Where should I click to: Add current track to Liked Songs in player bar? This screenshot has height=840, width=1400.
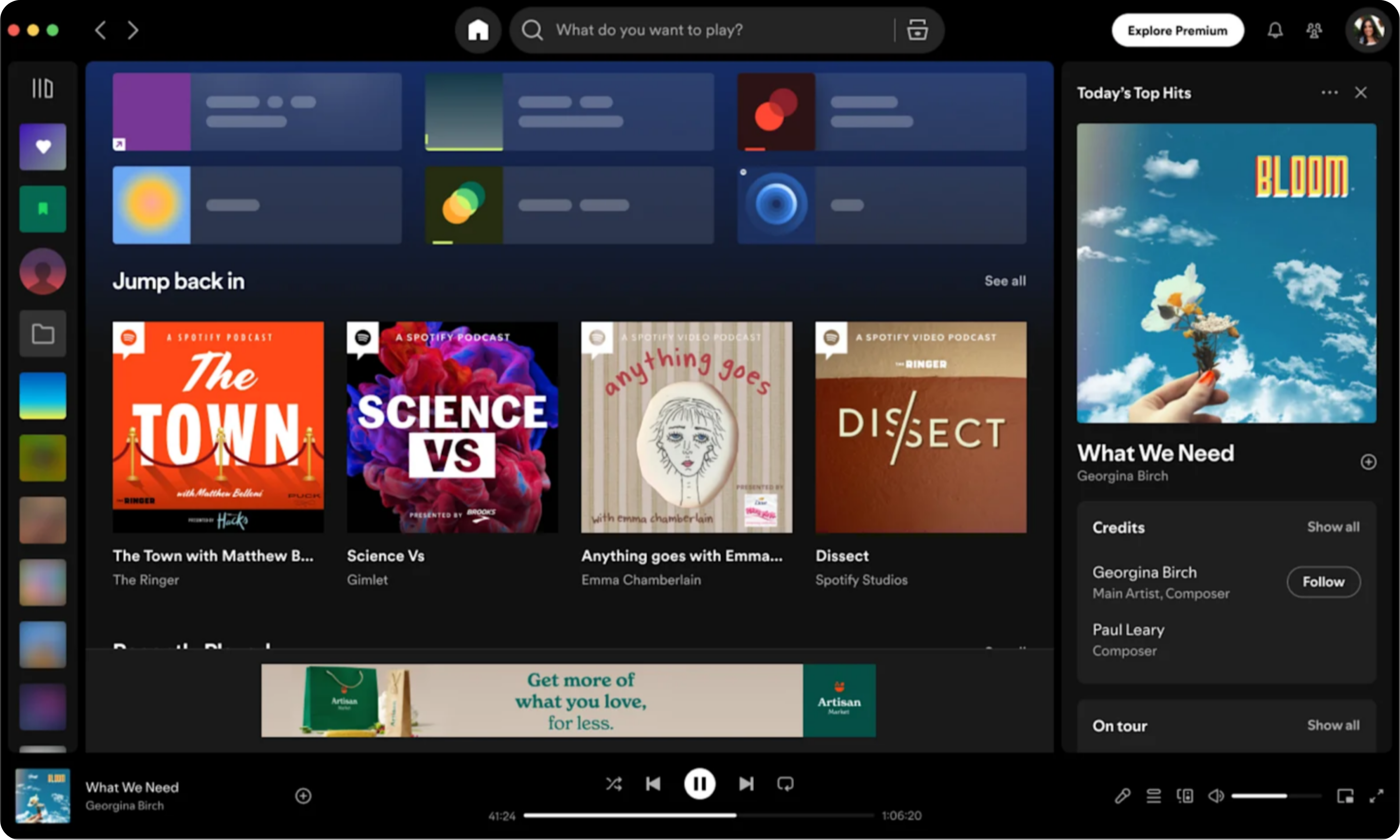click(x=303, y=796)
